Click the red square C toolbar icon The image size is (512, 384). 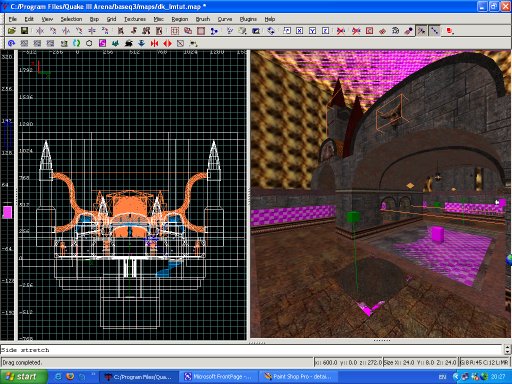click(369, 31)
